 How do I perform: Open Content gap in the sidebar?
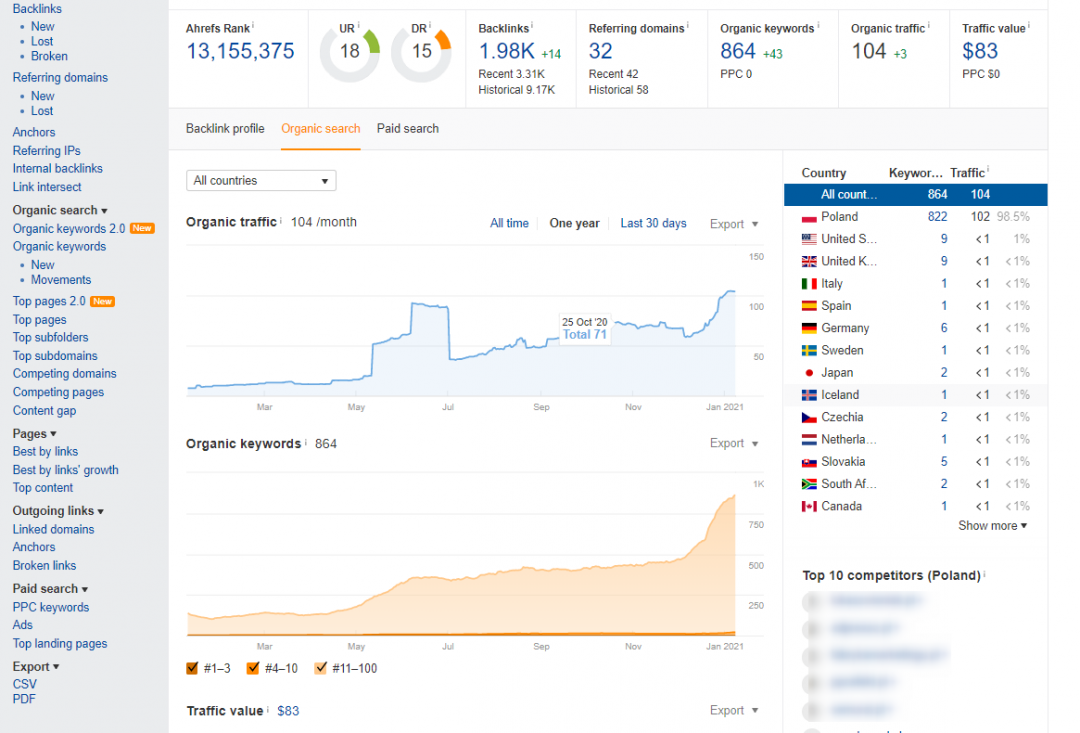[44, 411]
